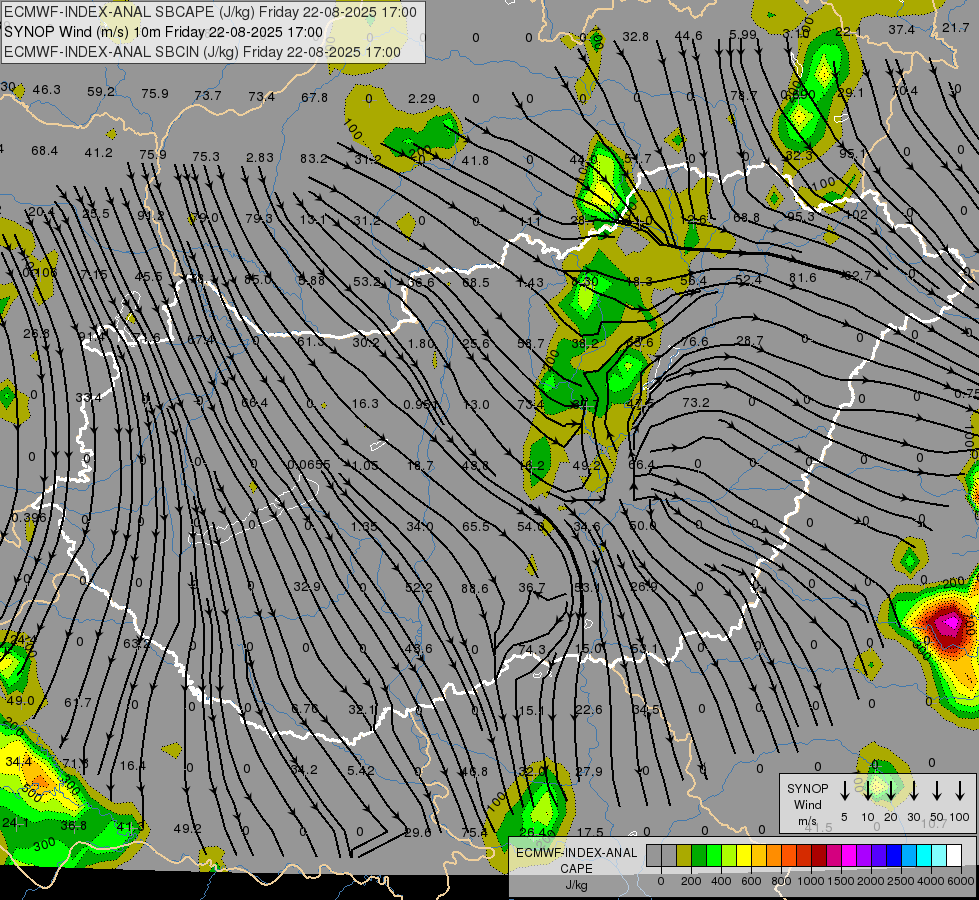
Task: Click the 74.3 value near southern border
Action: pos(532,650)
